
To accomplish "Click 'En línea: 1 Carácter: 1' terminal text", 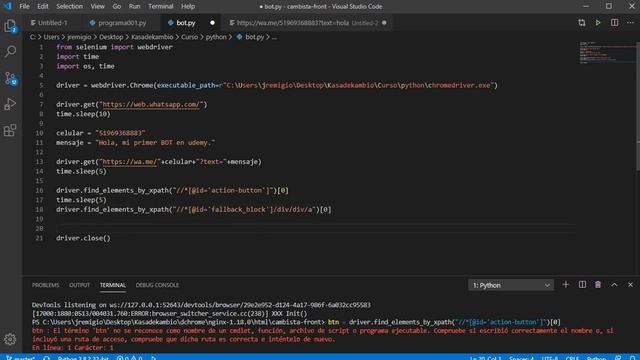I will coord(73,348).
